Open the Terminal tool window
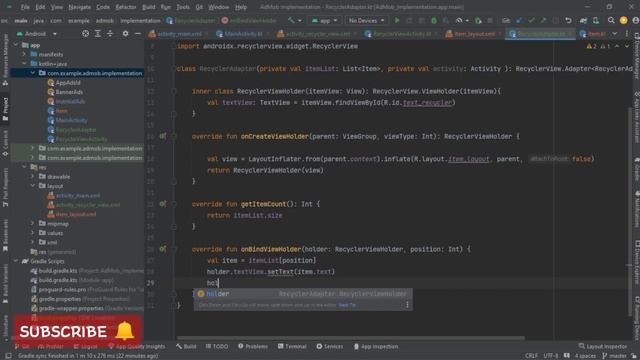This screenshot has height=360, width=640. tap(292, 346)
